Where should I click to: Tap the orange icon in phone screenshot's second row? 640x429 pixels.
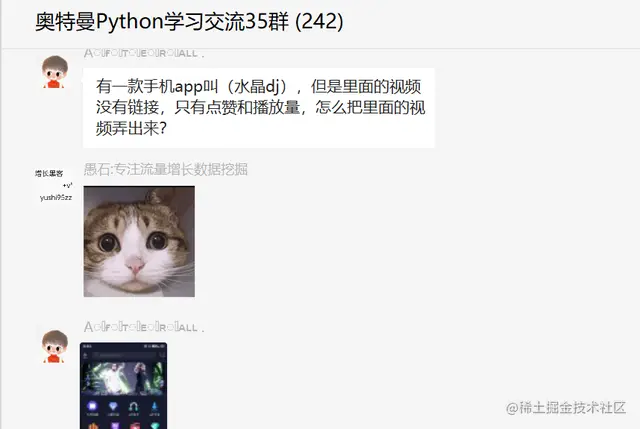93,425
